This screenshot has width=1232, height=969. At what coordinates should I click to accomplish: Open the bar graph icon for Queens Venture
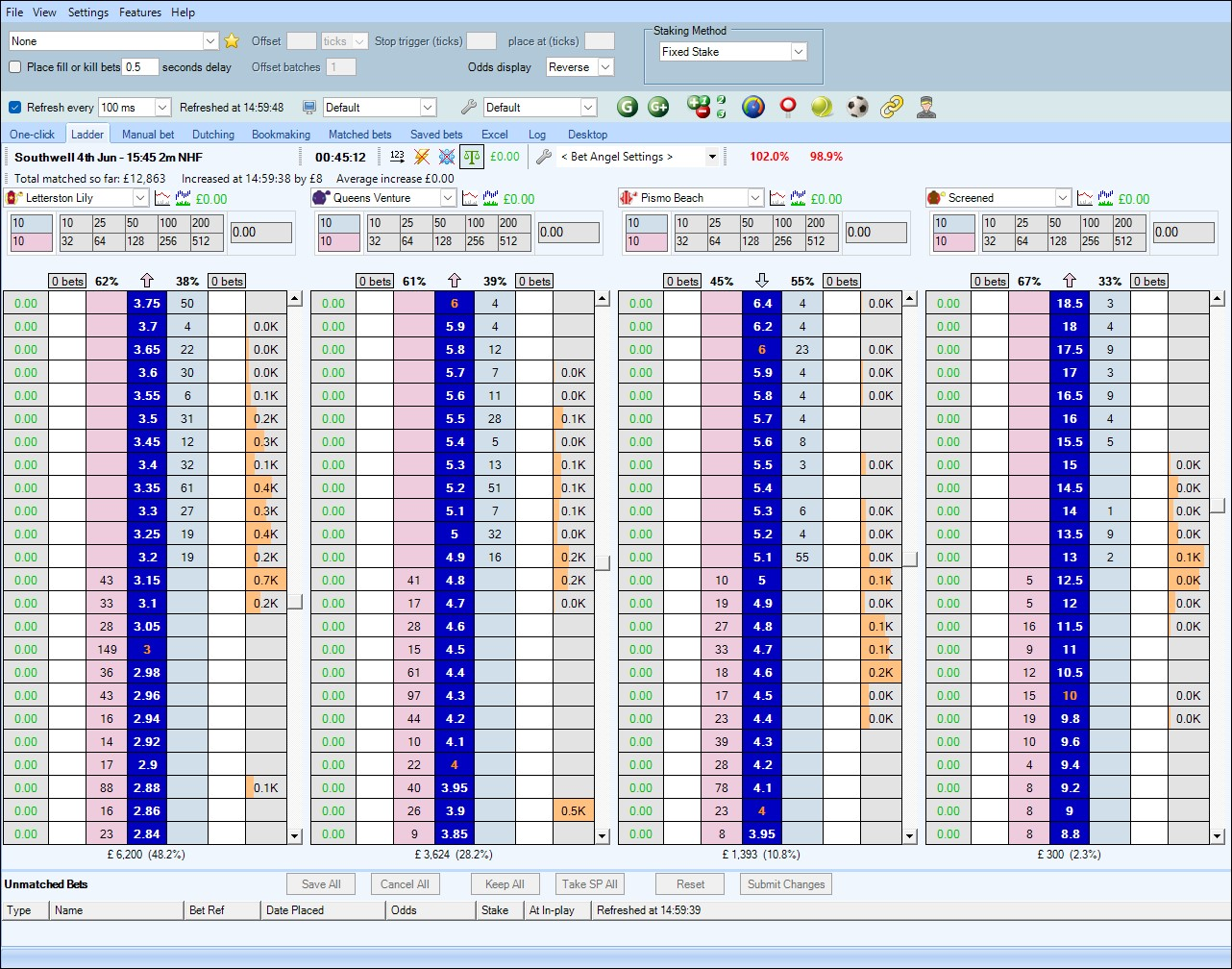point(490,198)
